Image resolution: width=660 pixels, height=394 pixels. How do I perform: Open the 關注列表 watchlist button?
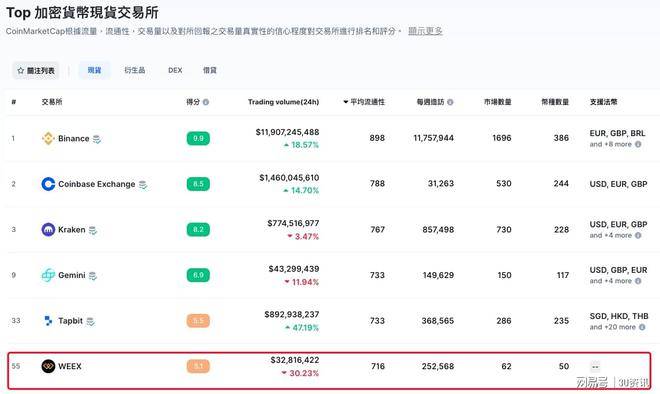[36, 70]
